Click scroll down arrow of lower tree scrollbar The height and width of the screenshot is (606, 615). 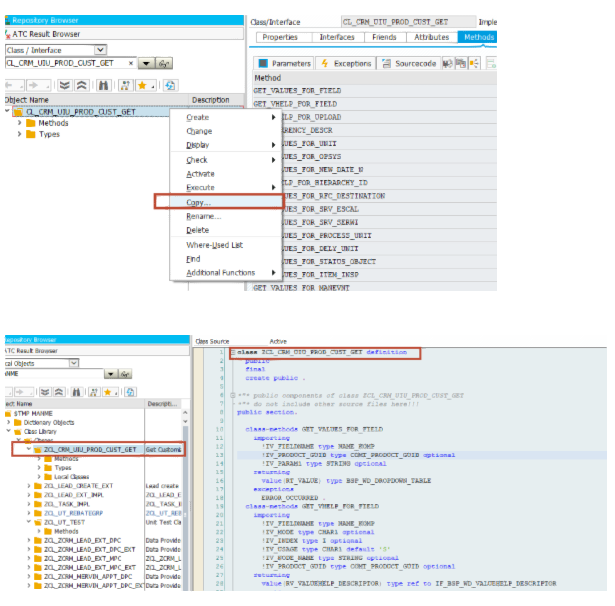click(185, 421)
